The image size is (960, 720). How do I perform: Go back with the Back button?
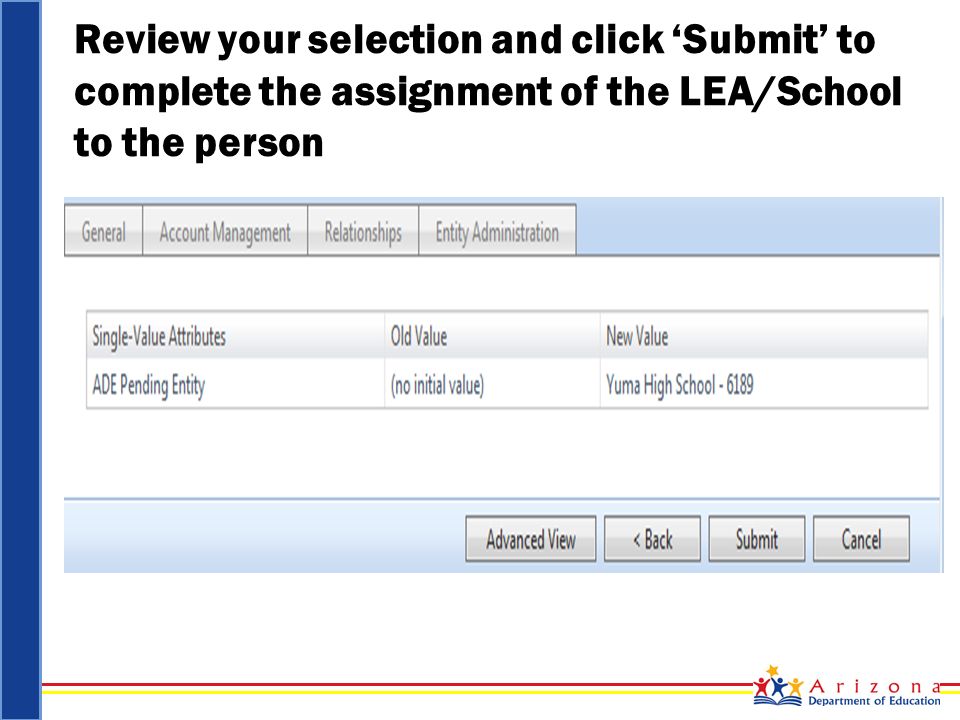pos(652,539)
